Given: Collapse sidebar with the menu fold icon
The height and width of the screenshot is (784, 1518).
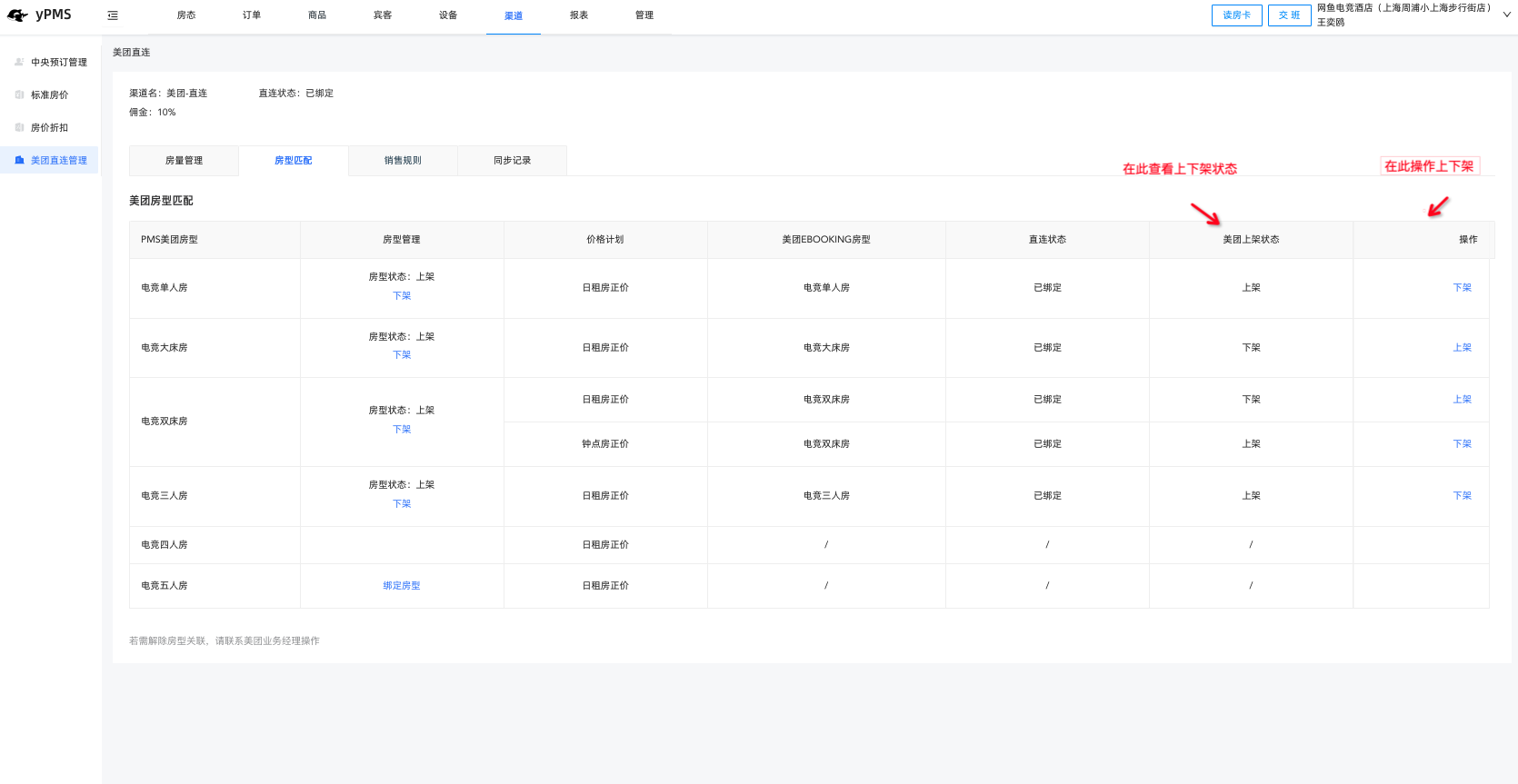Looking at the screenshot, I should (113, 15).
